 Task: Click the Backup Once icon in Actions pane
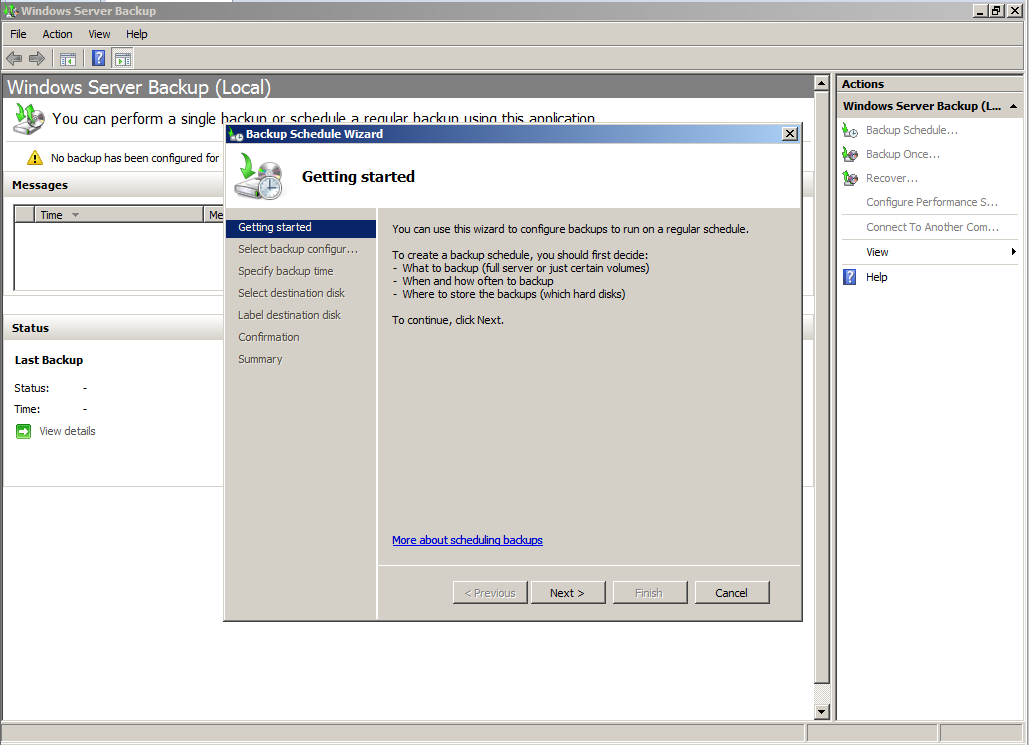pyautogui.click(x=850, y=154)
